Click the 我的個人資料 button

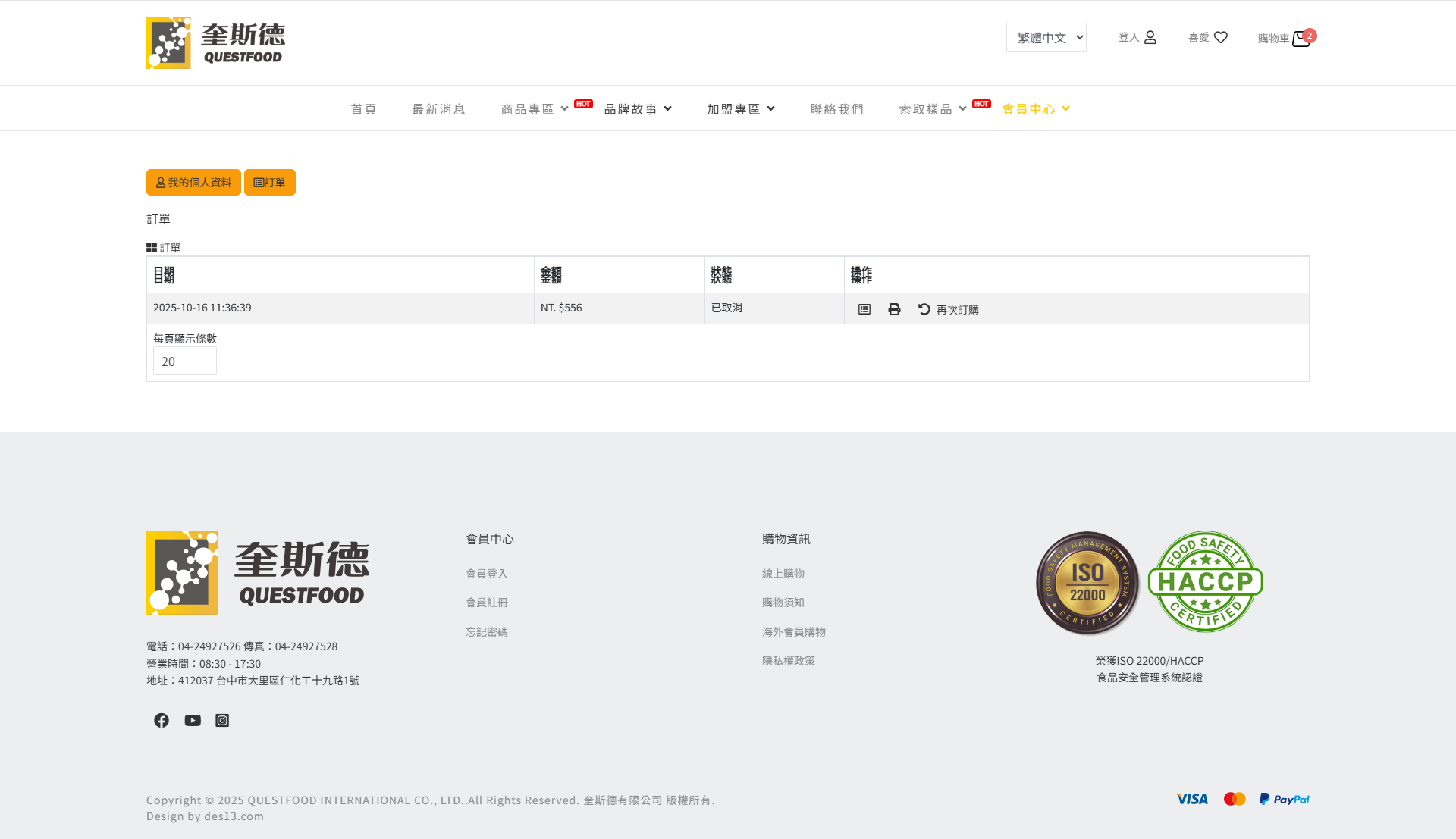(x=193, y=183)
